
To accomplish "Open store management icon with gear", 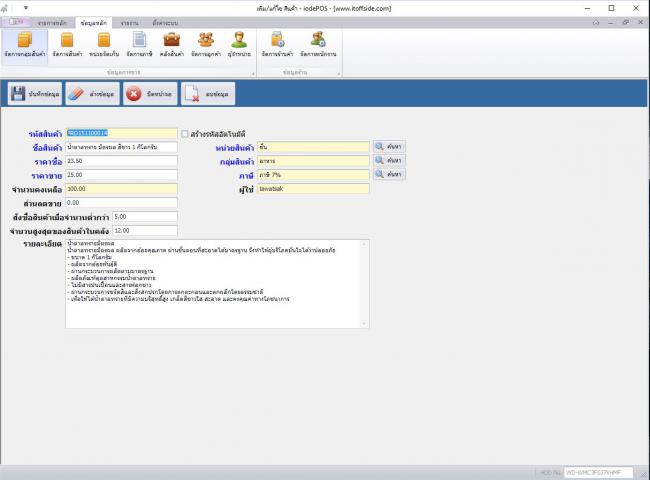I will 277,45.
